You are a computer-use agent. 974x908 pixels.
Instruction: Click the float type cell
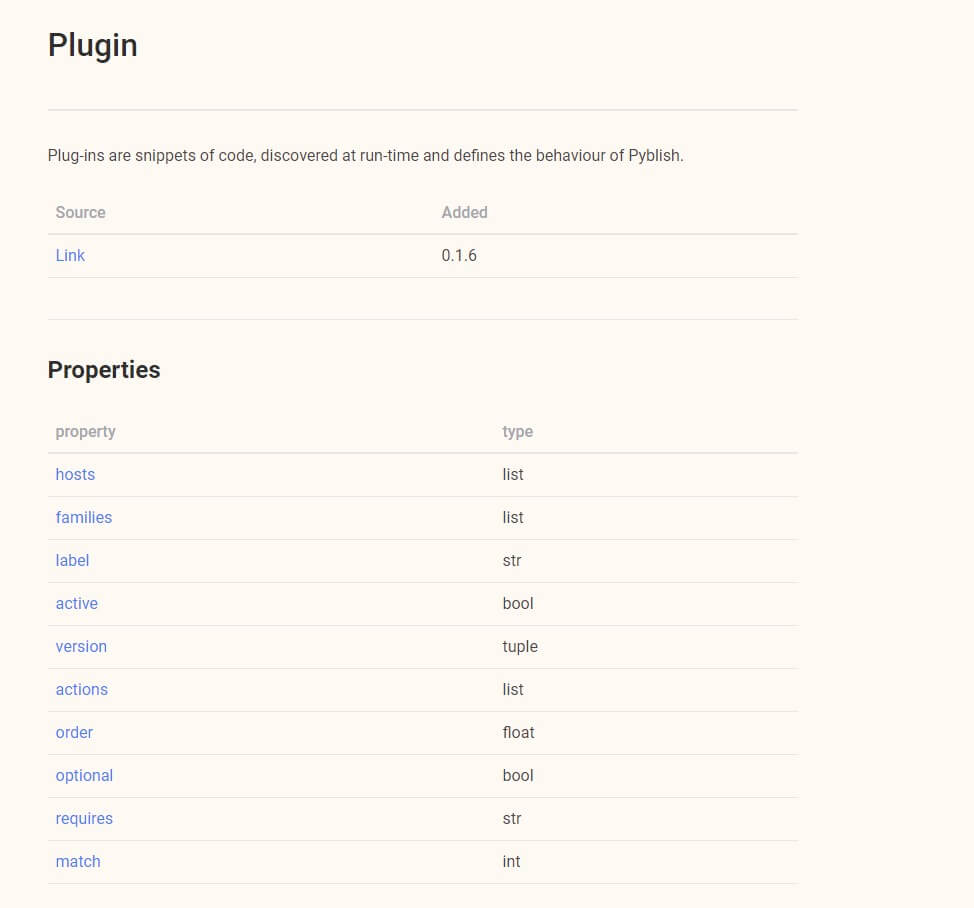point(518,732)
